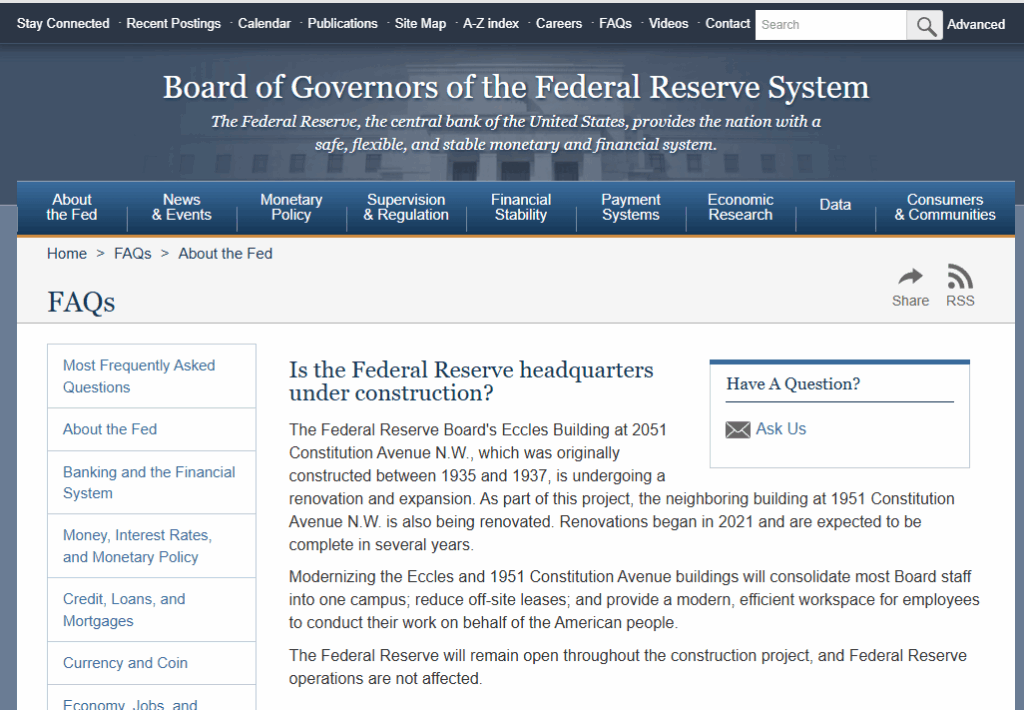The width and height of the screenshot is (1024, 710).
Task: Open Consumers & Communities menu
Action: (945, 207)
